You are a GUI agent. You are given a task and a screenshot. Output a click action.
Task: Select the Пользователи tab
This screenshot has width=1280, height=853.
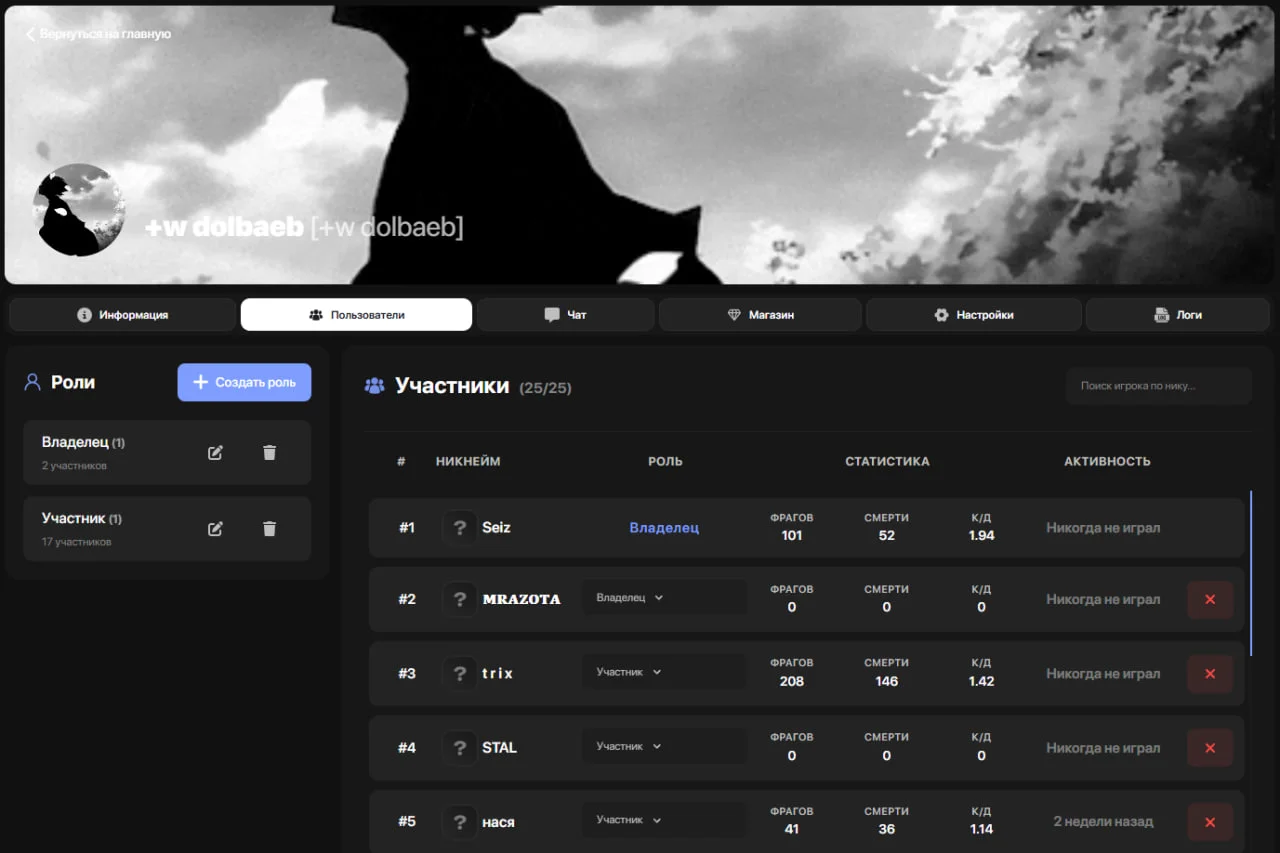coord(356,315)
